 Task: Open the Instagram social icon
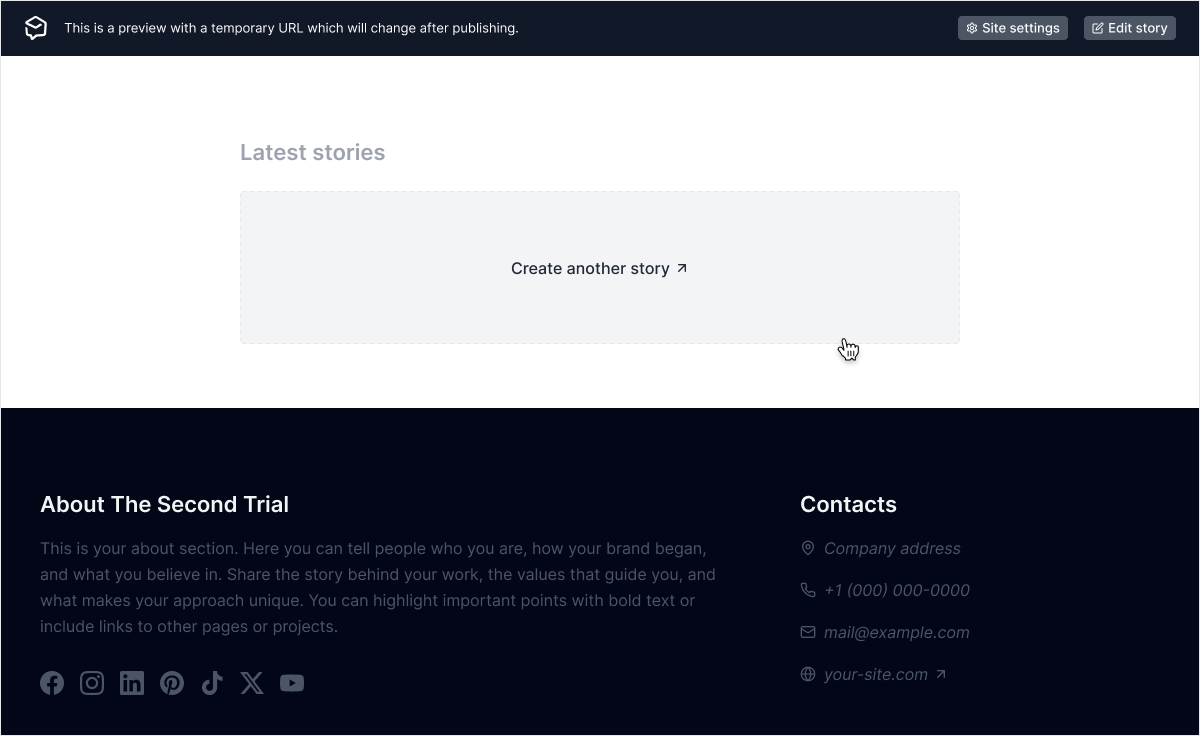92,683
